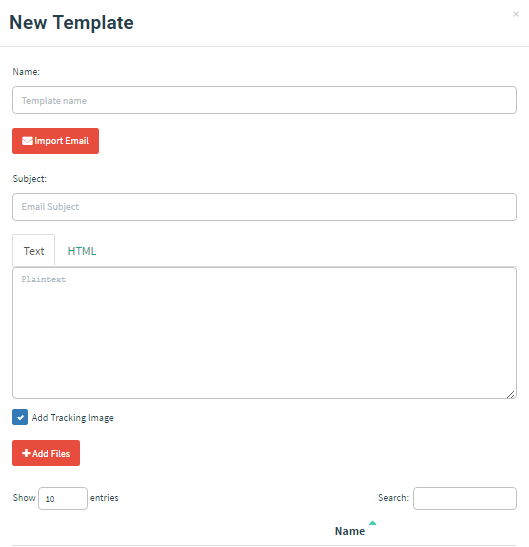Focus the Search box for attachments
Viewport: 529px width, 547px height.
coord(465,499)
